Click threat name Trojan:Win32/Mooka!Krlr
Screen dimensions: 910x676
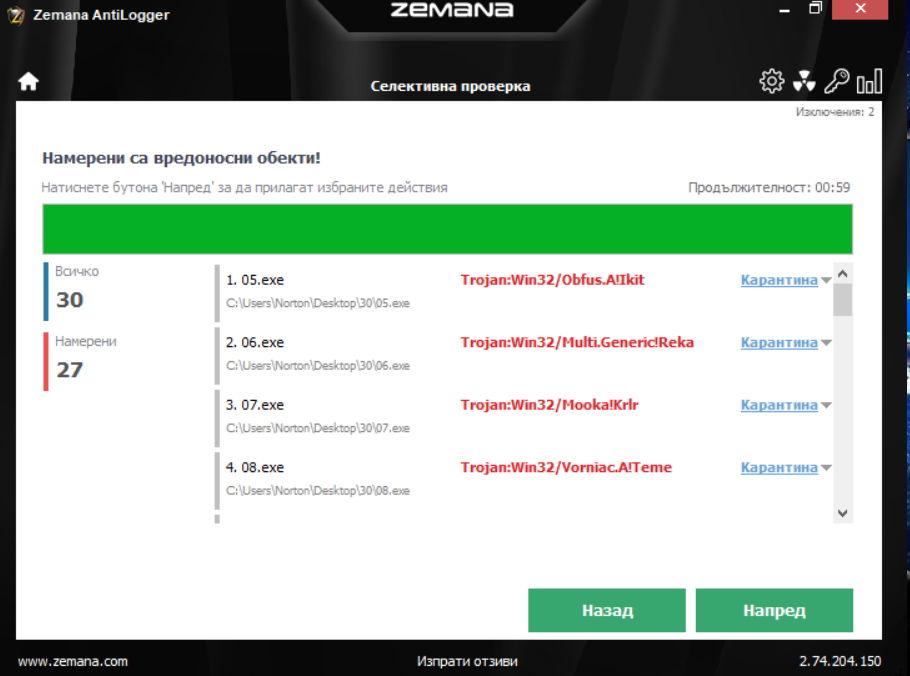[550, 405]
